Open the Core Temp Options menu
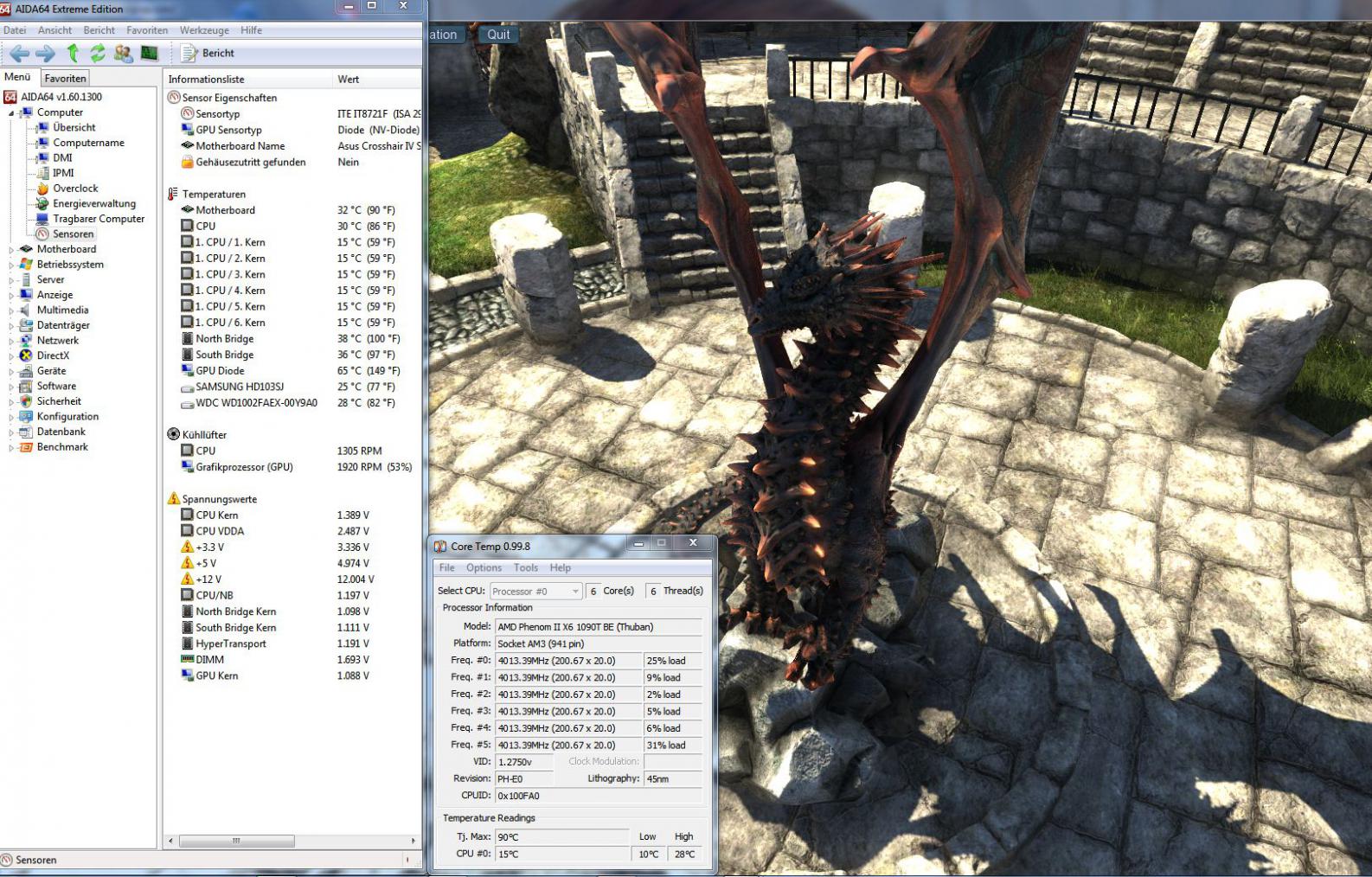 (x=484, y=568)
